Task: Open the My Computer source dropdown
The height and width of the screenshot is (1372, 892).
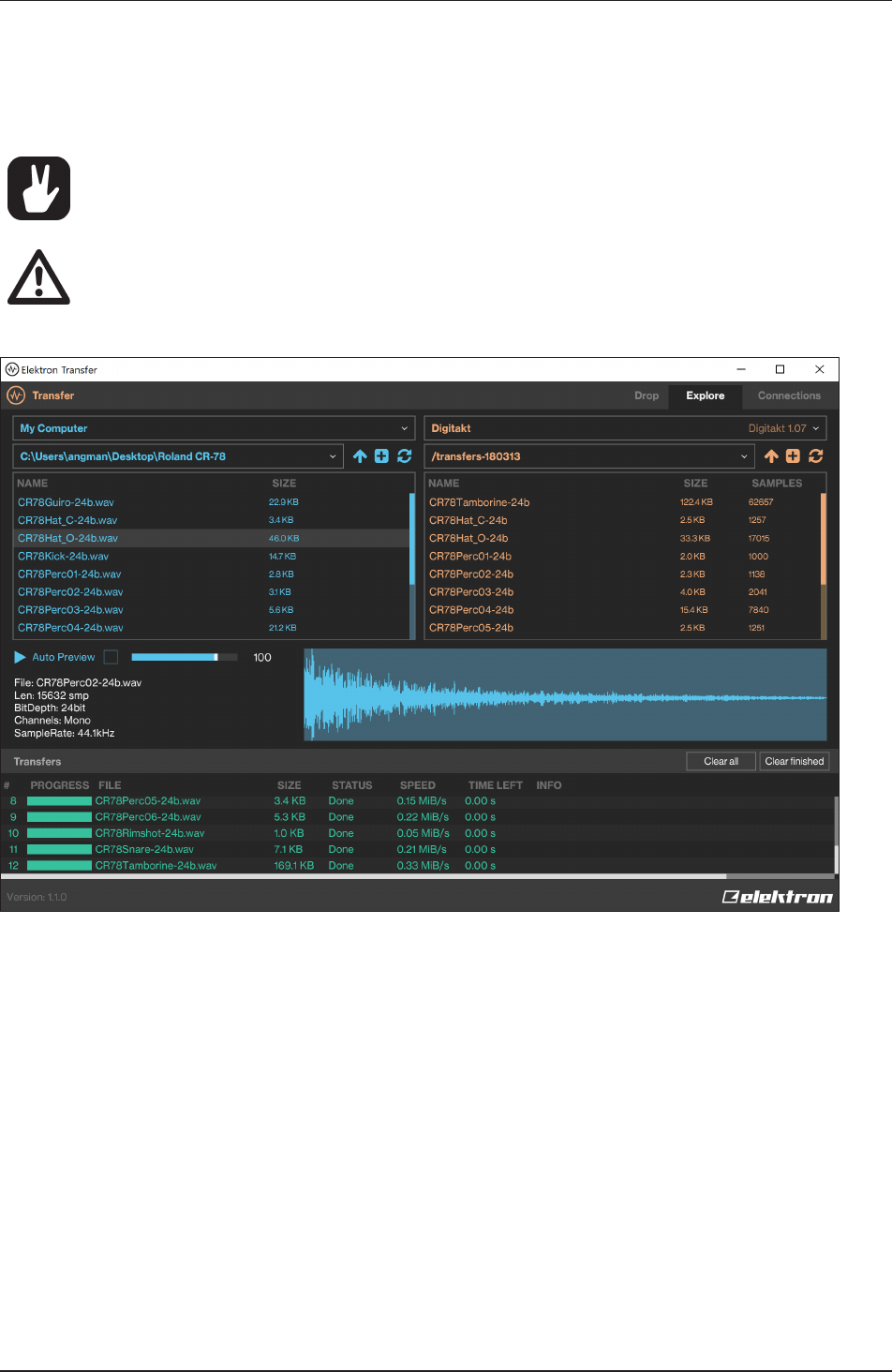Action: click(214, 428)
